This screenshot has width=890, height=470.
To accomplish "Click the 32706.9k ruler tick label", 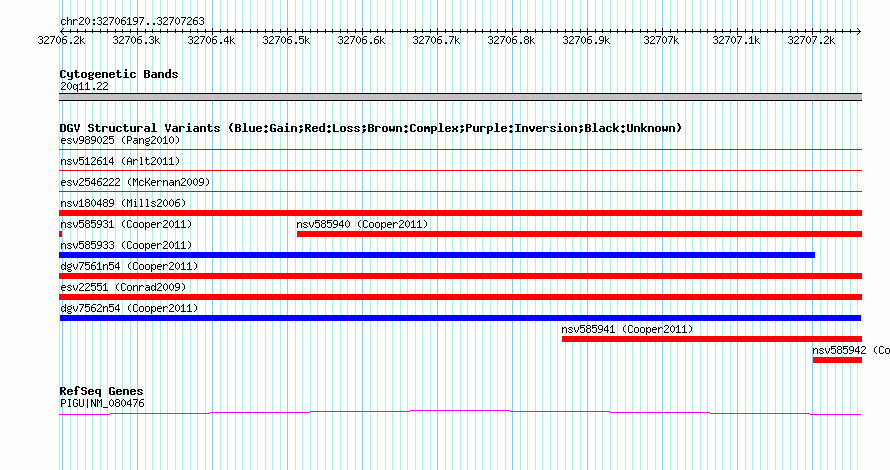I will (586, 40).
